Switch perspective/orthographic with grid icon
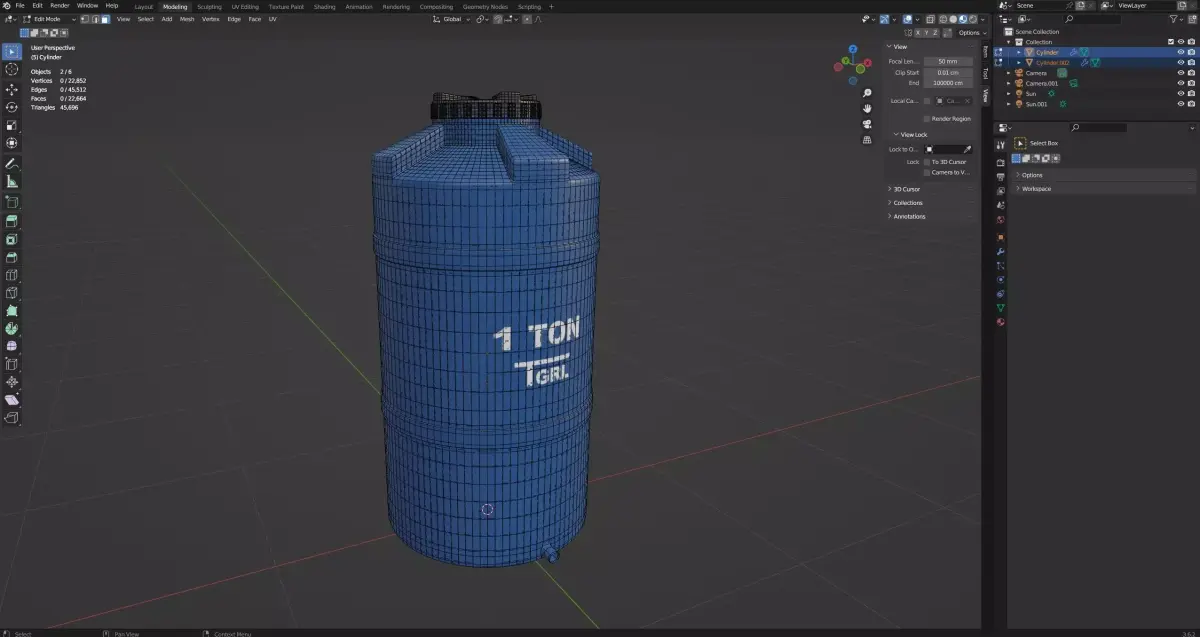Screen dimensions: 1200x637 (867, 140)
